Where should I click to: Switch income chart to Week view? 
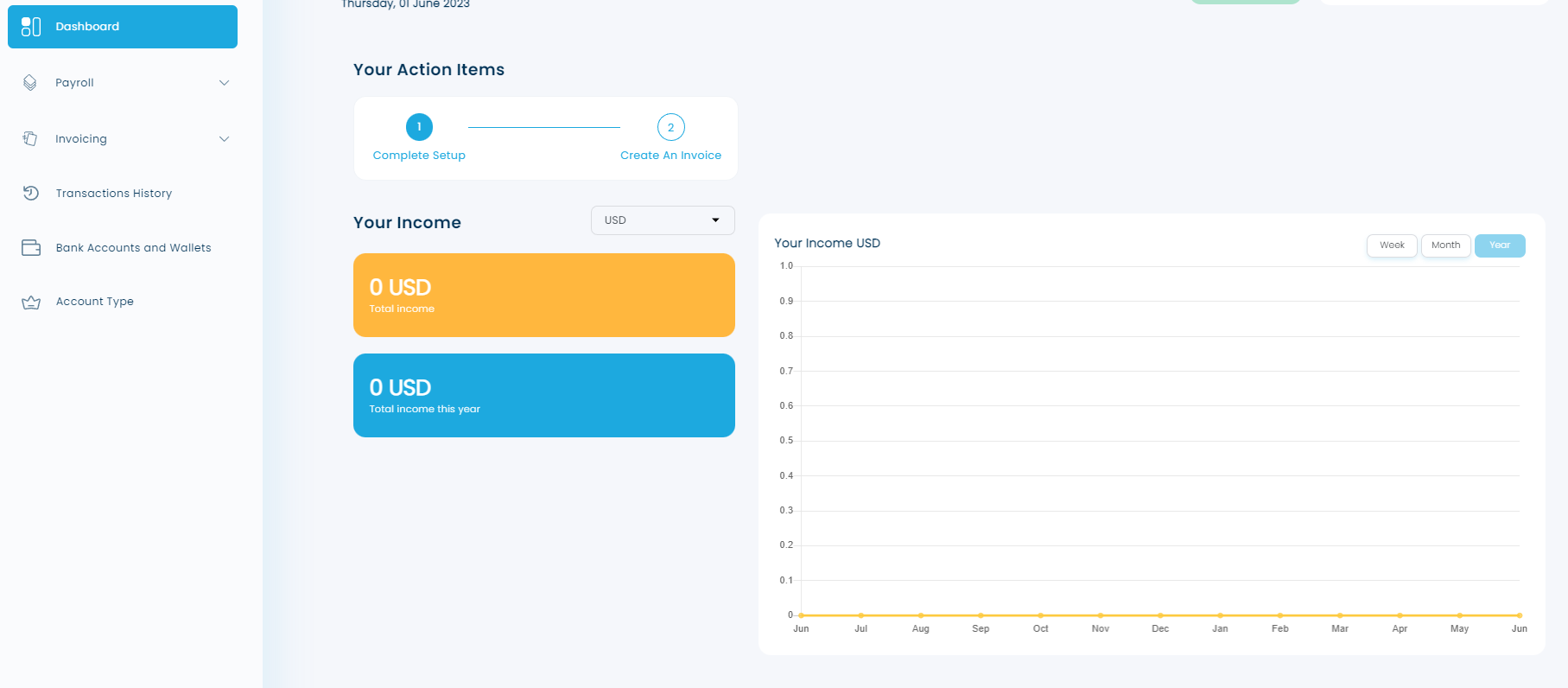pos(1391,245)
